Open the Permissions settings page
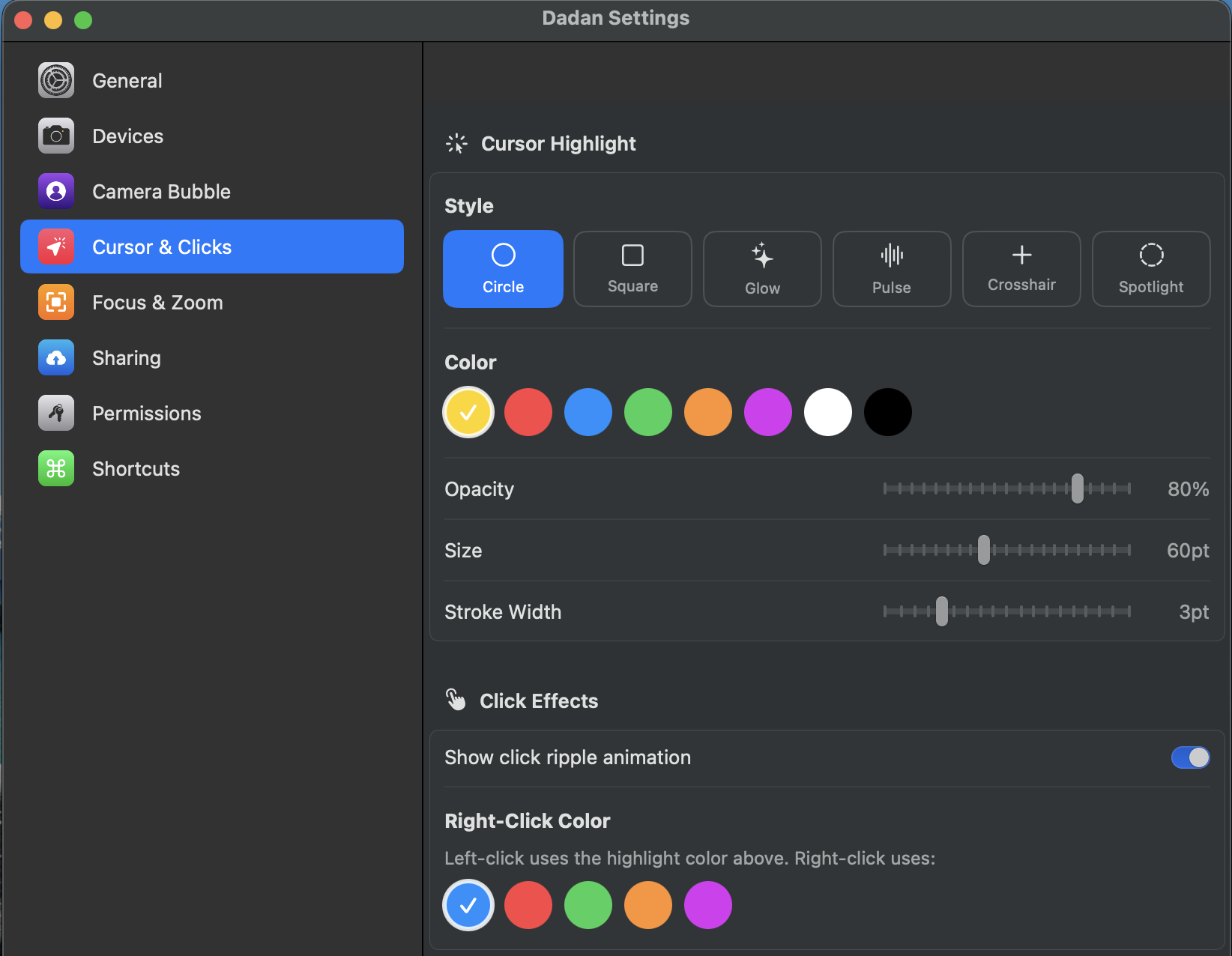1232x956 pixels. (x=147, y=413)
